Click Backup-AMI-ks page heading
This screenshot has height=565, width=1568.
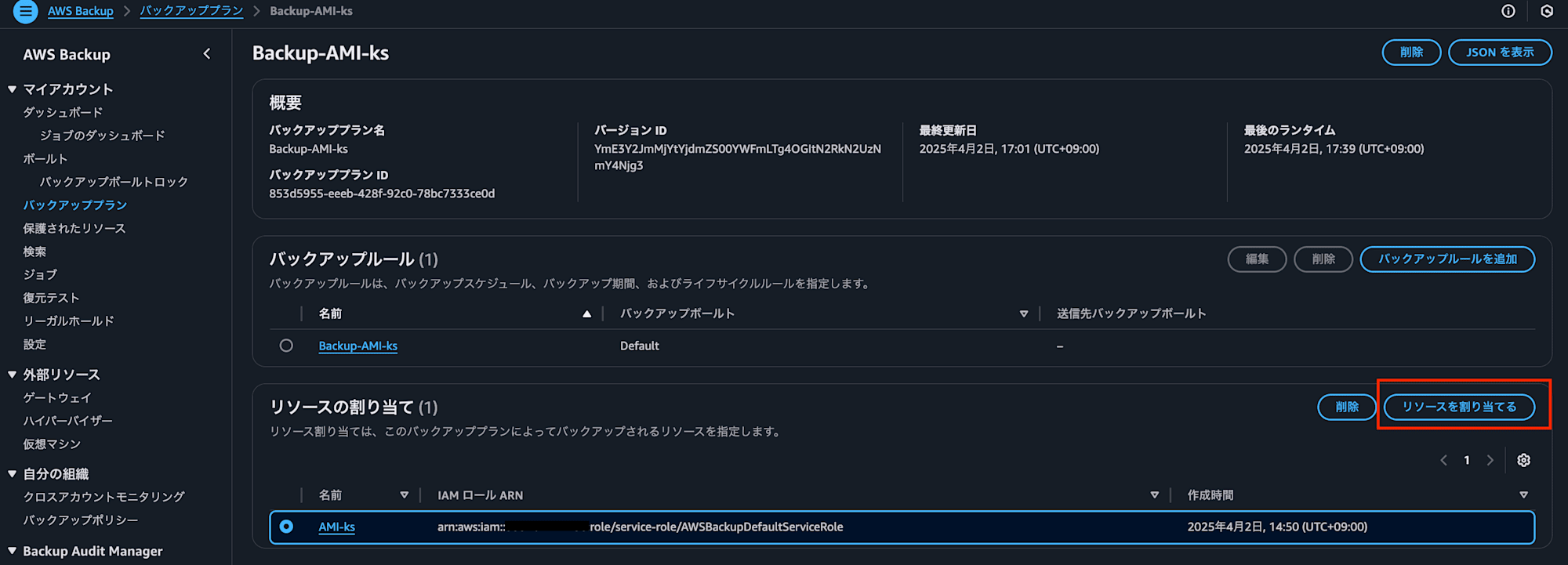coord(321,53)
